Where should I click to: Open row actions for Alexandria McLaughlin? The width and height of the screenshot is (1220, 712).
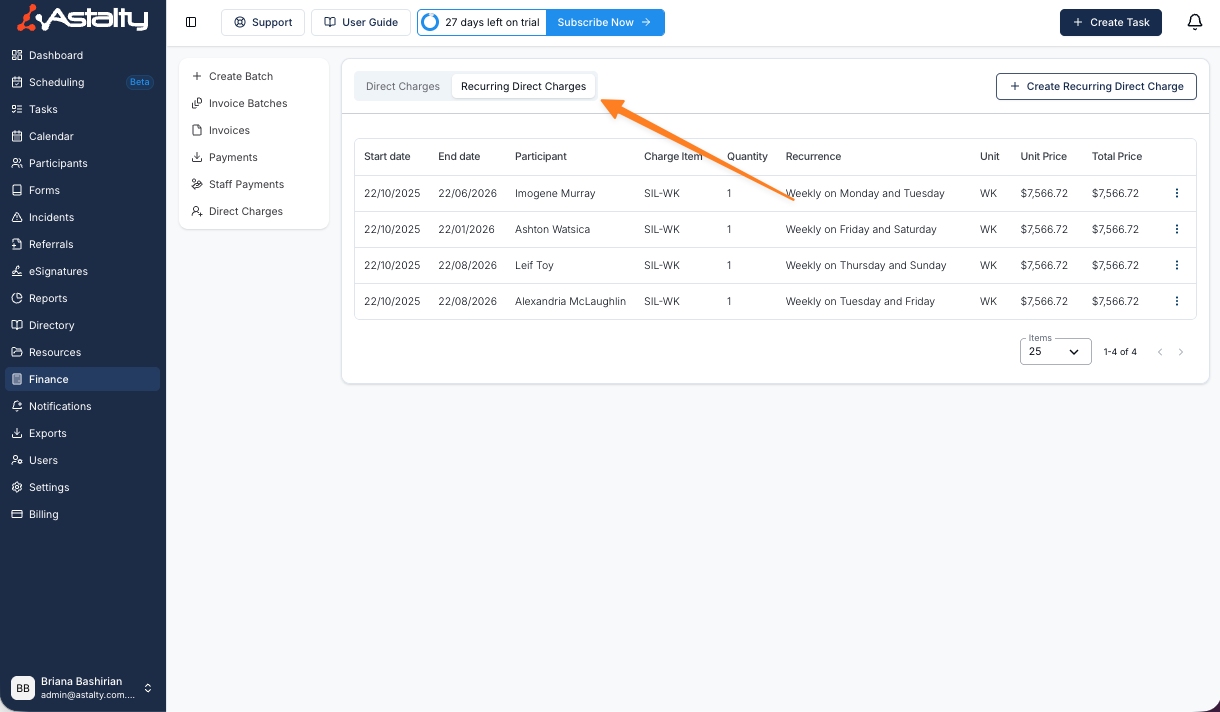pyautogui.click(x=1176, y=302)
